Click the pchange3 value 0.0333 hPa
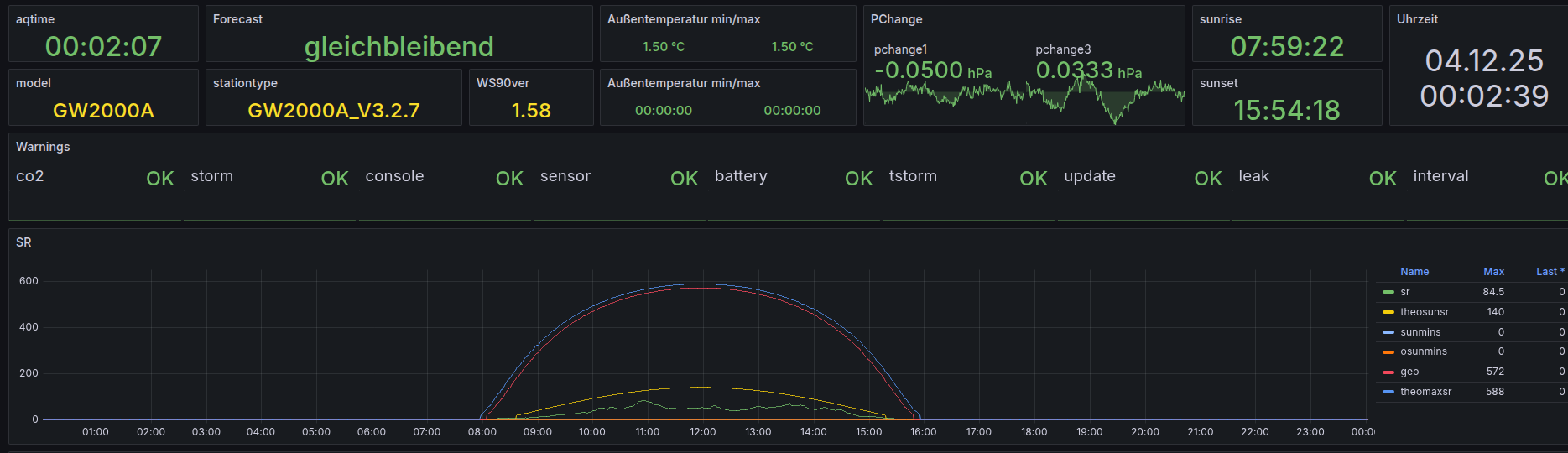 [1089, 70]
